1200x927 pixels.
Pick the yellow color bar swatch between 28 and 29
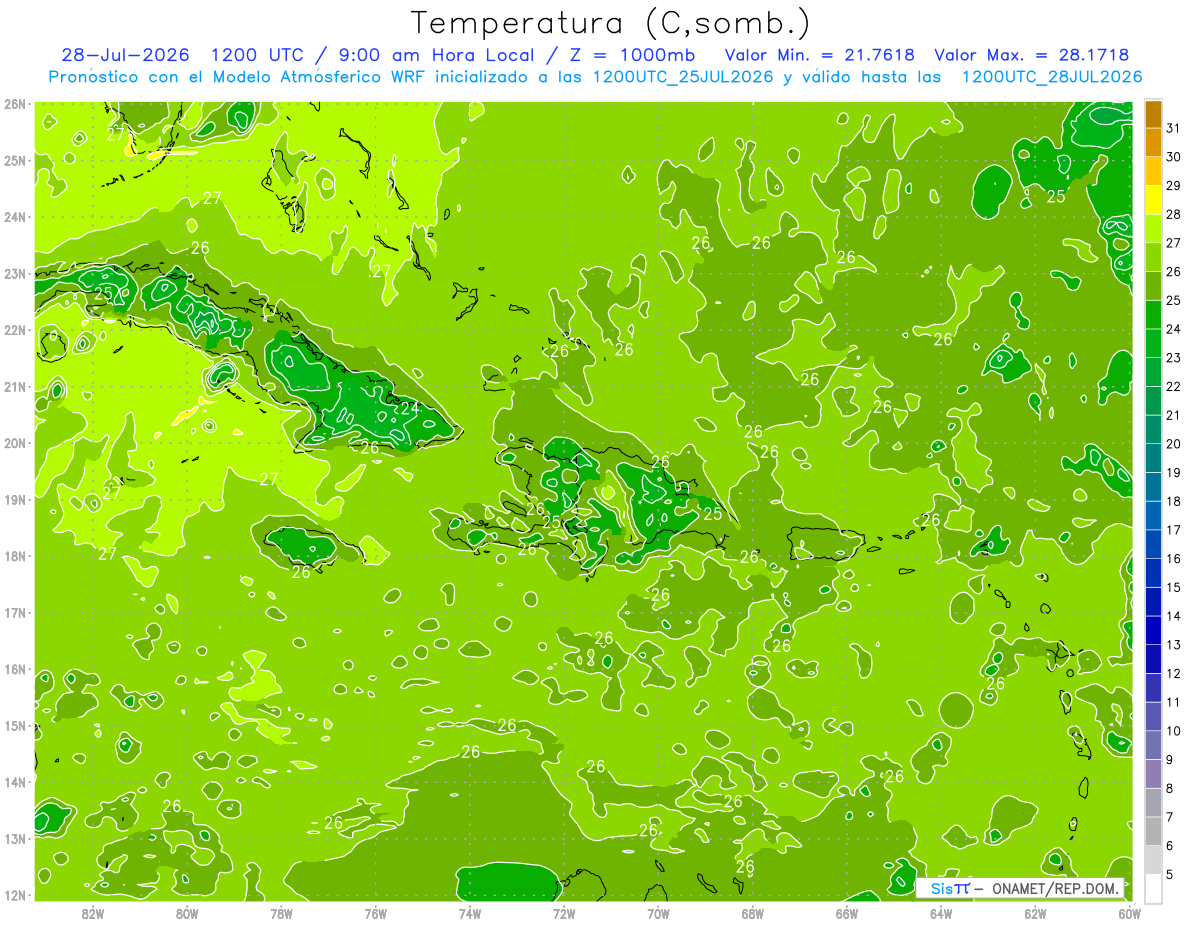point(1153,200)
